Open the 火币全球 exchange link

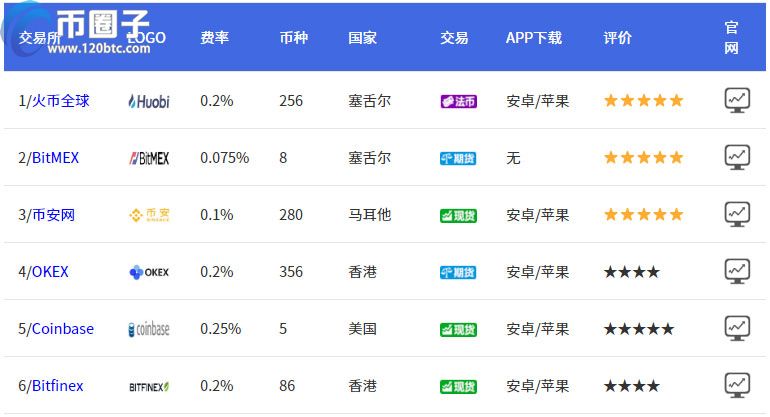[x=60, y=101]
